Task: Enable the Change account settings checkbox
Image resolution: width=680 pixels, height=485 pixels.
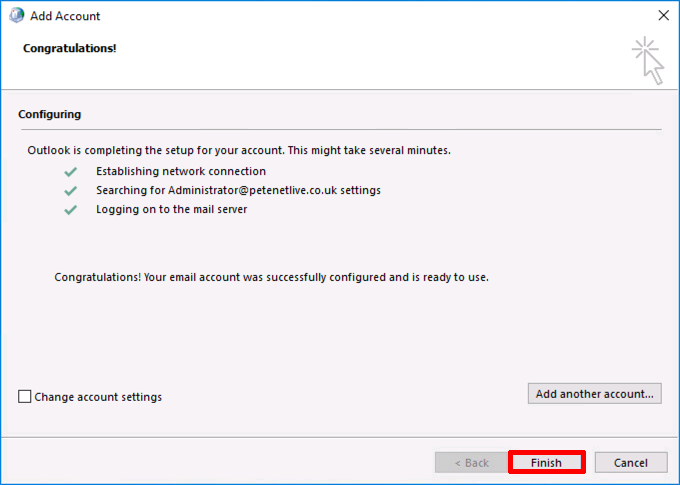Action: pyautogui.click(x=25, y=397)
